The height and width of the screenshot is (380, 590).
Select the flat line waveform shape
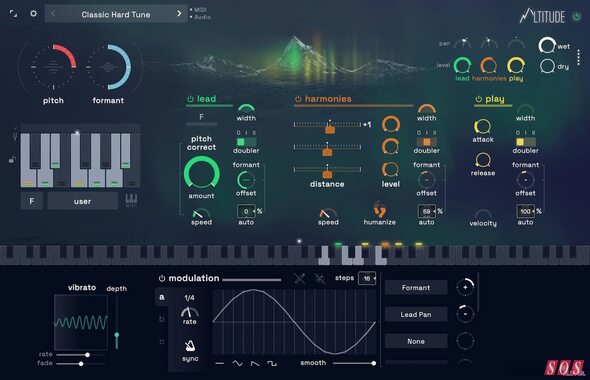coord(220,363)
